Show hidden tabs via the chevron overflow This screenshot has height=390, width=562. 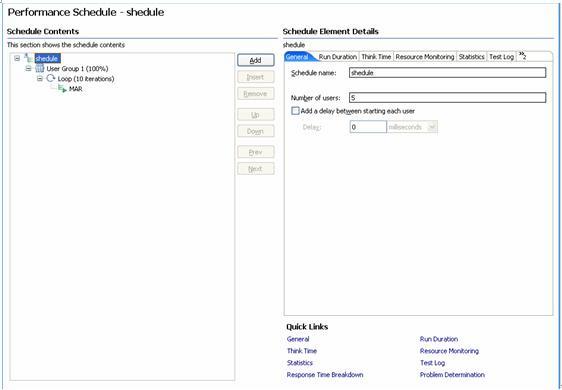(522, 56)
